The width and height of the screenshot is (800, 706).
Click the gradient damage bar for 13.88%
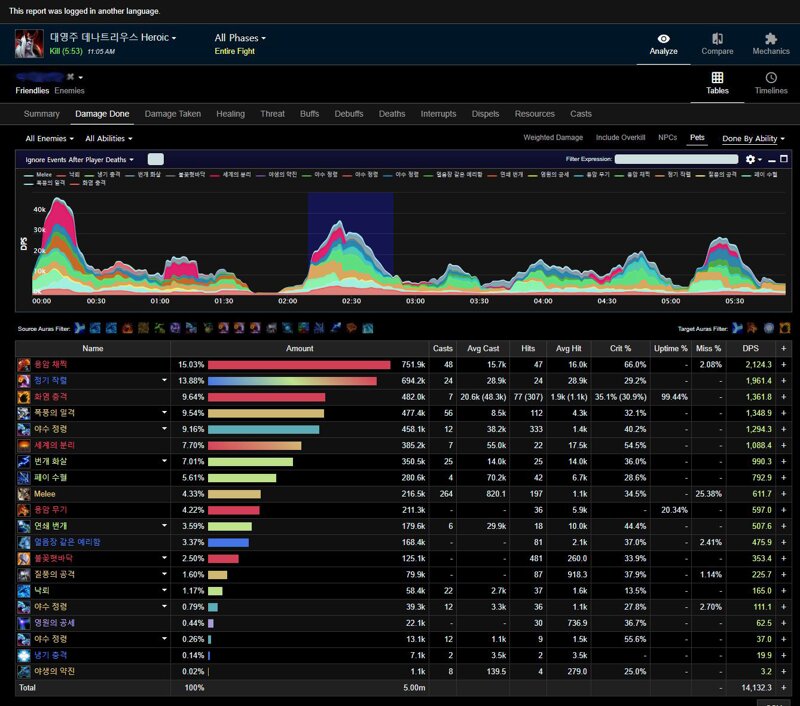(x=292, y=381)
